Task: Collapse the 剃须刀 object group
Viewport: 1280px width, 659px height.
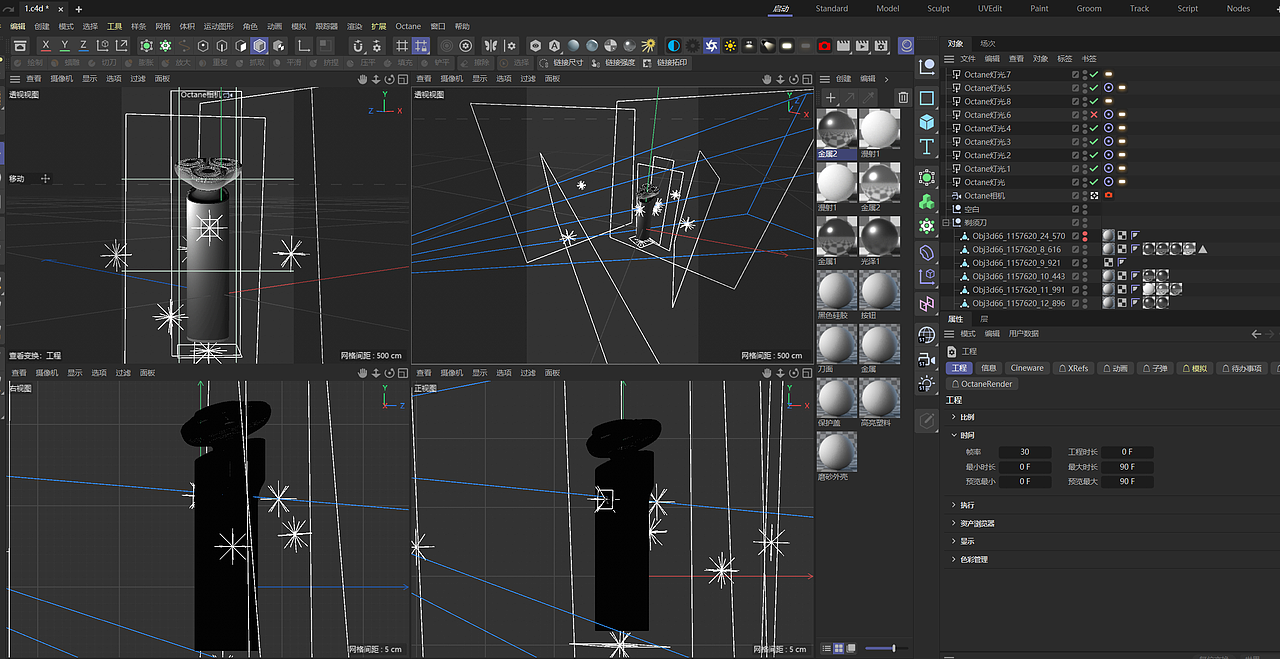Action: (x=946, y=223)
